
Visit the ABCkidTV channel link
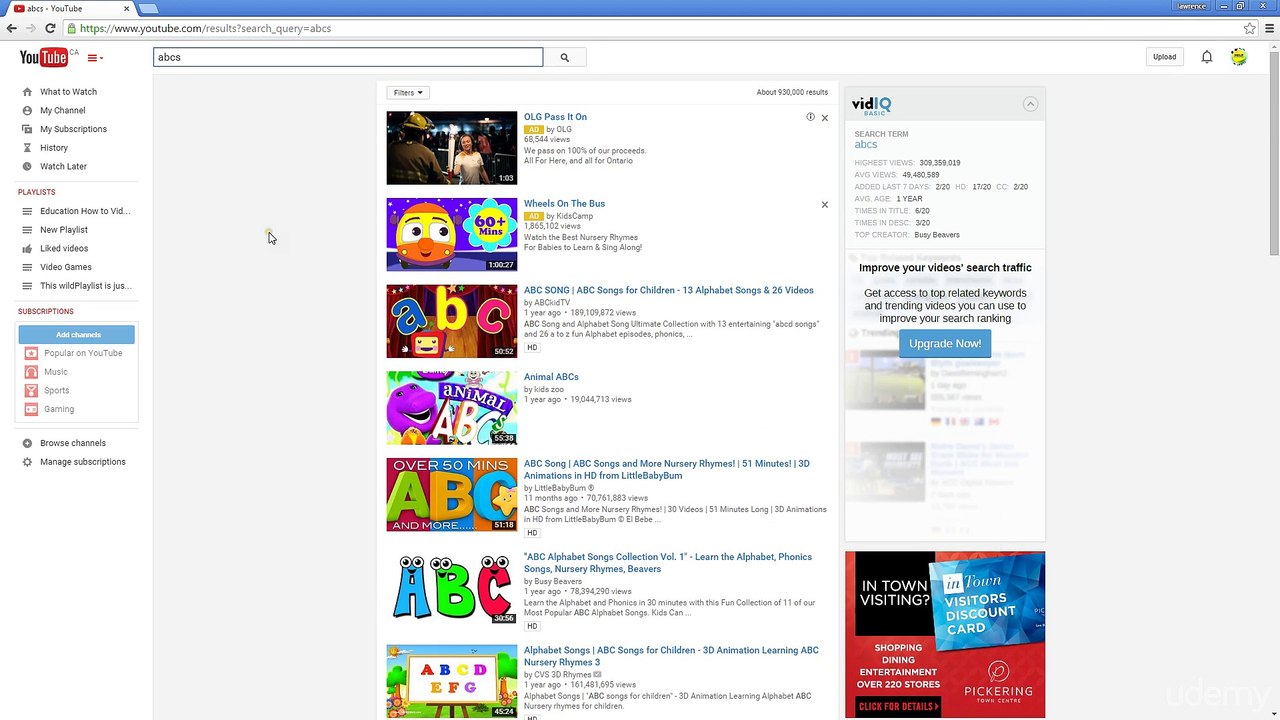[x=552, y=303]
